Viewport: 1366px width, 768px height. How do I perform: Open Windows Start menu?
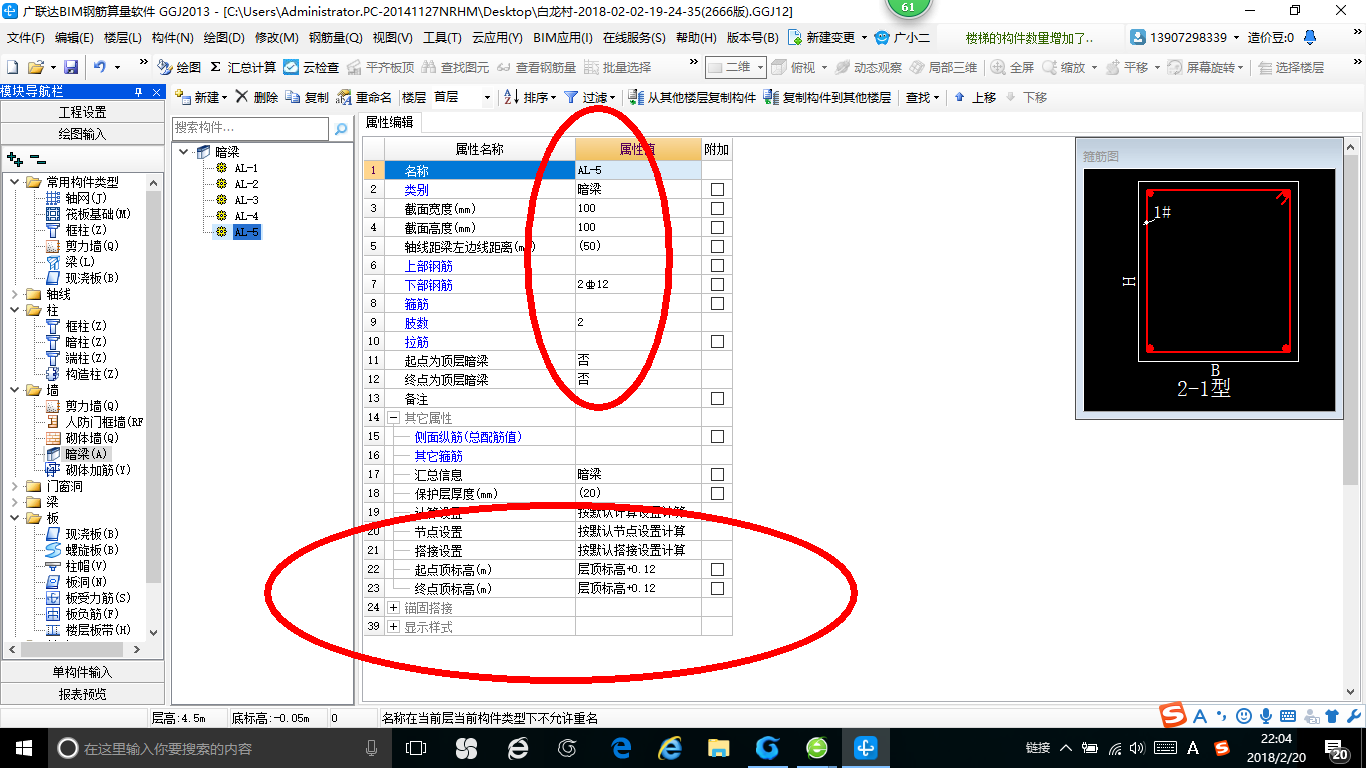[x=22, y=747]
